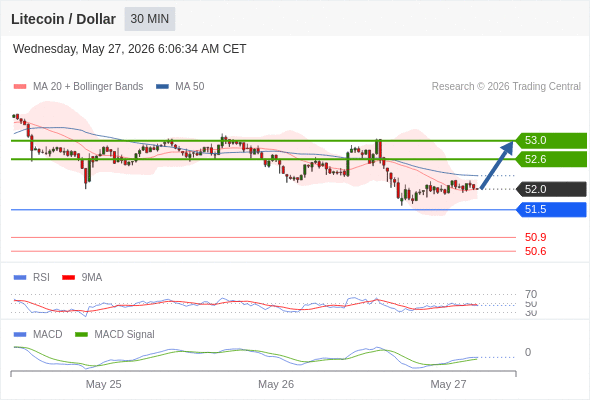Image resolution: width=590 pixels, height=400 pixels.
Task: Click the MA 50 blue legend swatch
Action: click(162, 87)
